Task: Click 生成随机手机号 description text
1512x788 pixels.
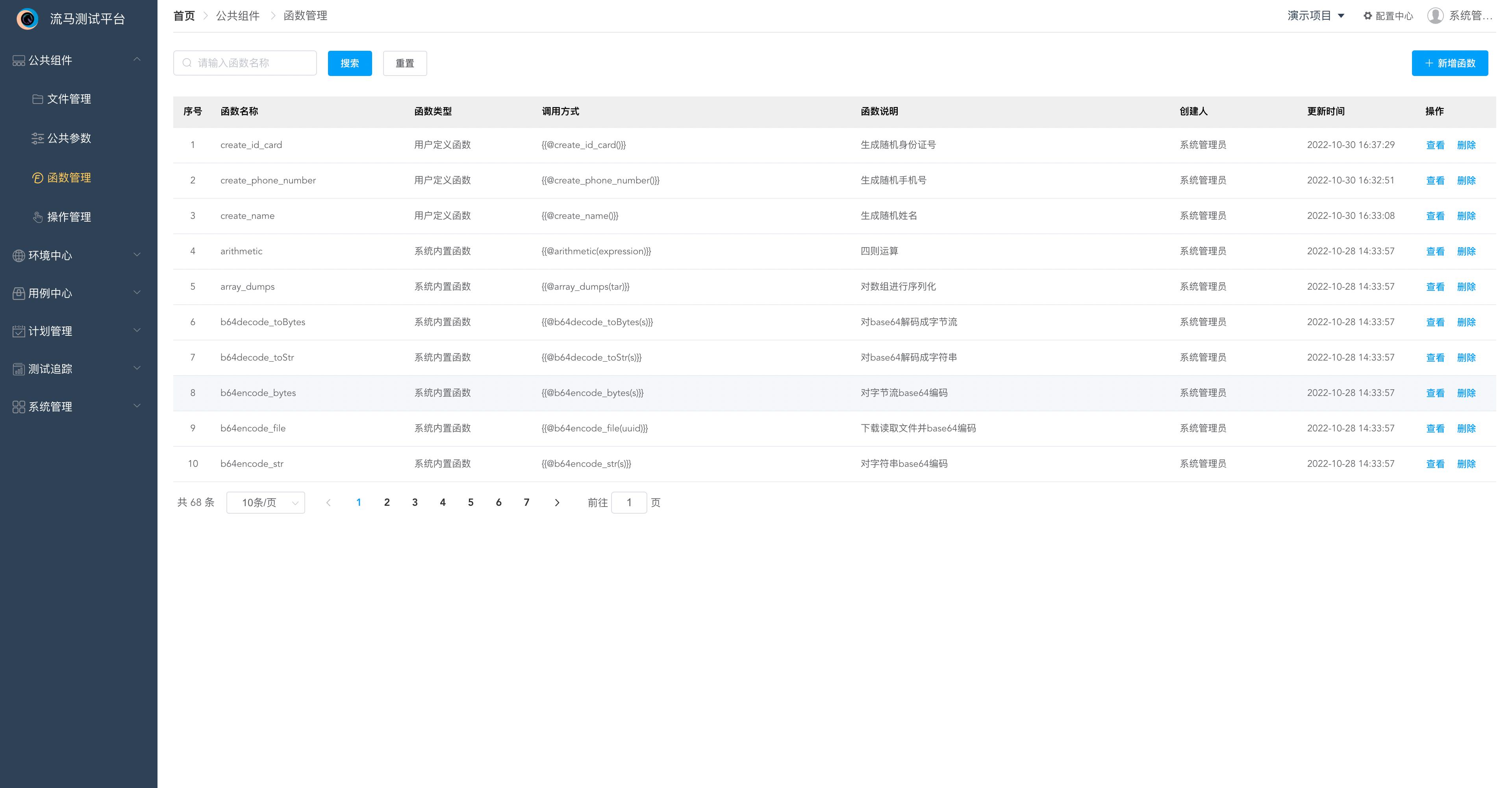Action: 893,181
